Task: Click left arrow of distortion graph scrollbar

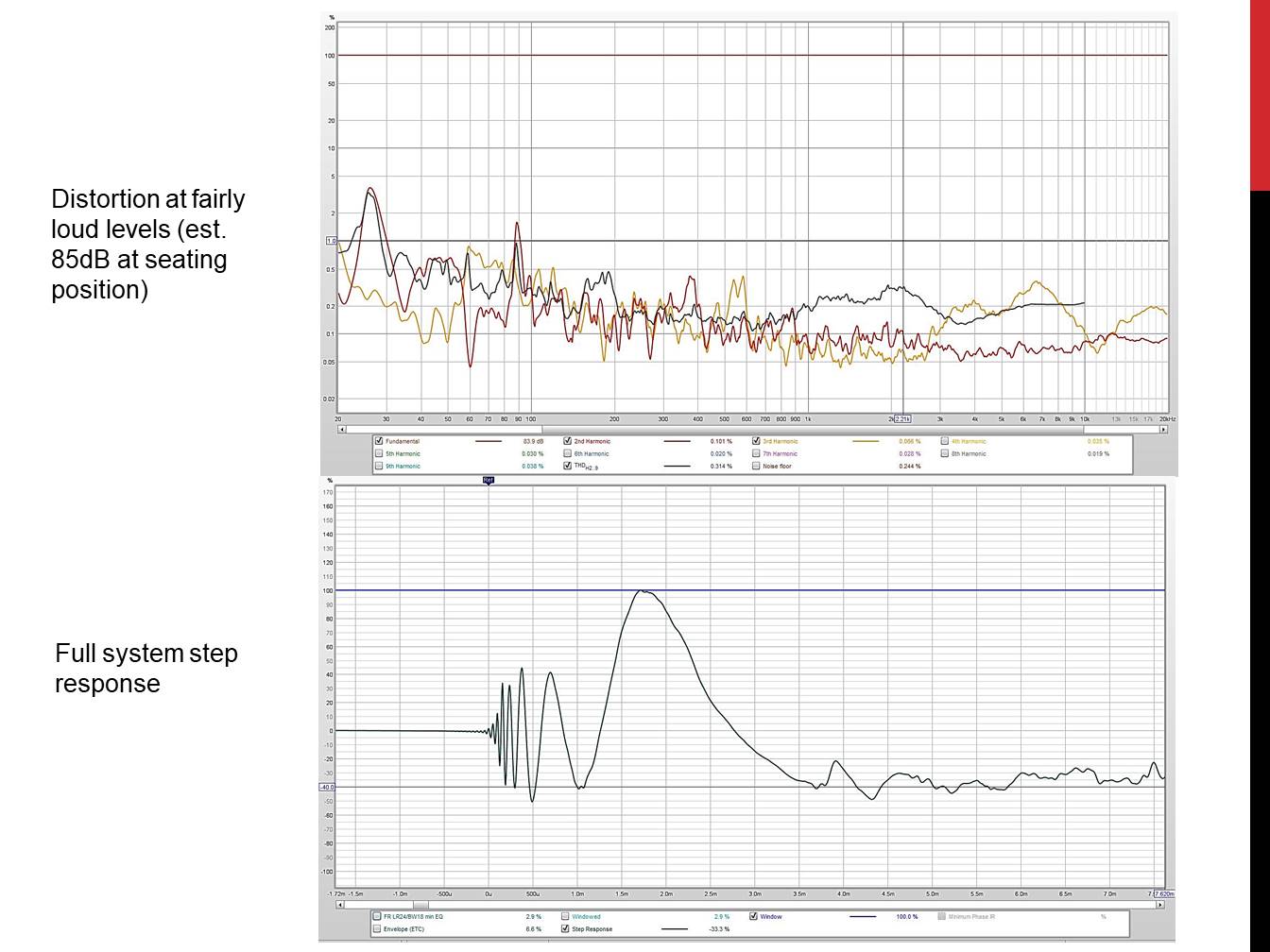Action: click(x=342, y=430)
